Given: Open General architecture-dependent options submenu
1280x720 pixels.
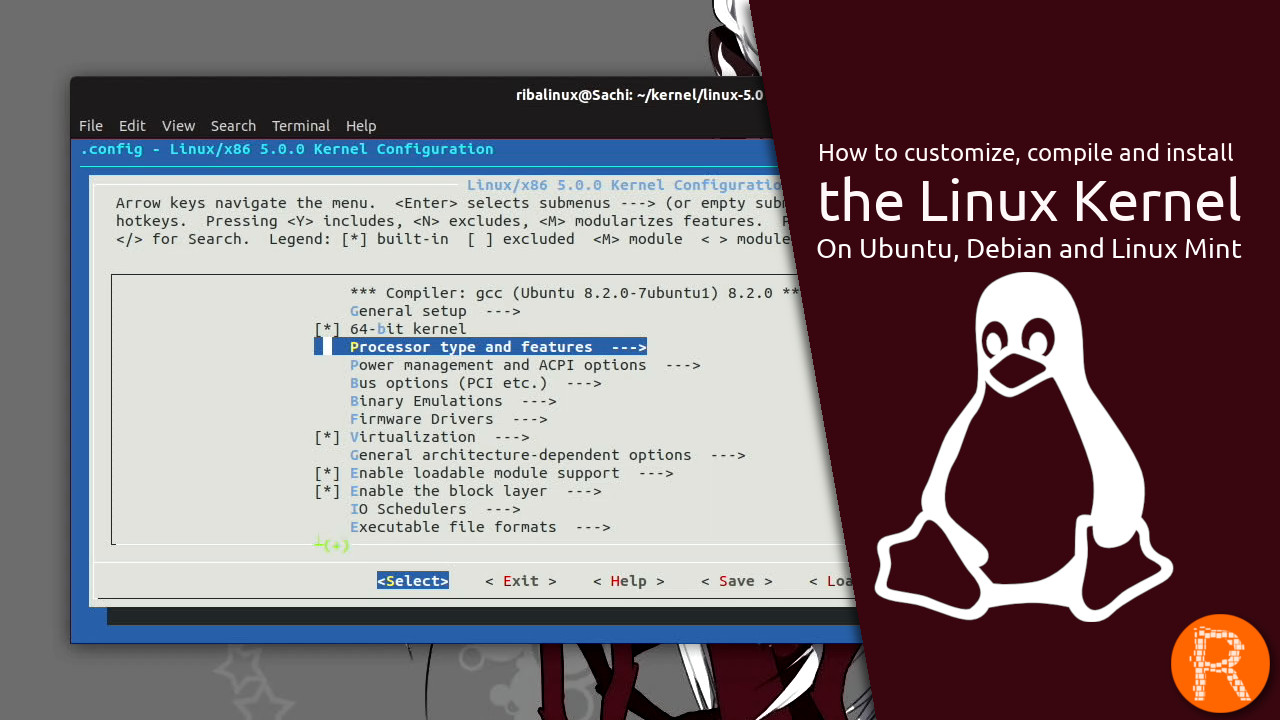Looking at the screenshot, I should [x=548, y=455].
